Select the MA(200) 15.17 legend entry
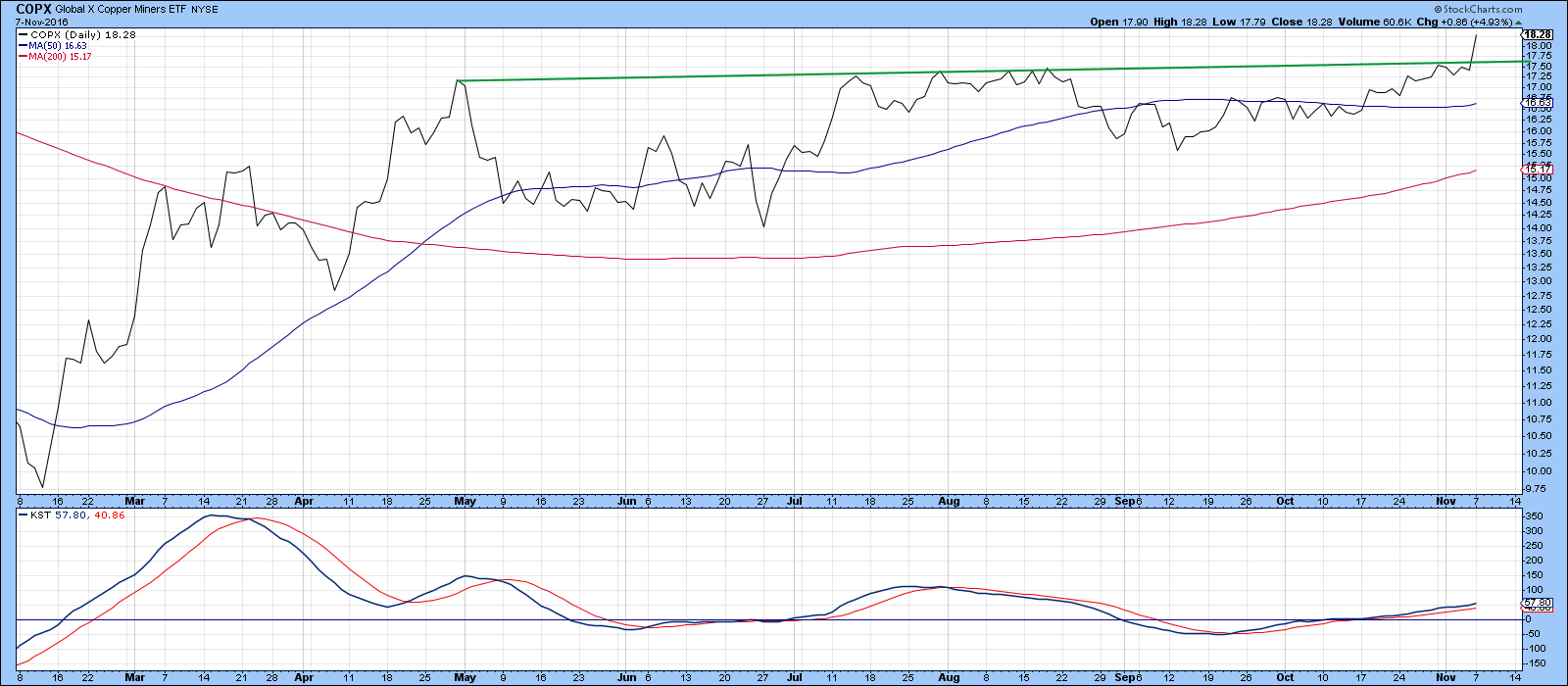The width and height of the screenshot is (1568, 686). click(x=55, y=56)
